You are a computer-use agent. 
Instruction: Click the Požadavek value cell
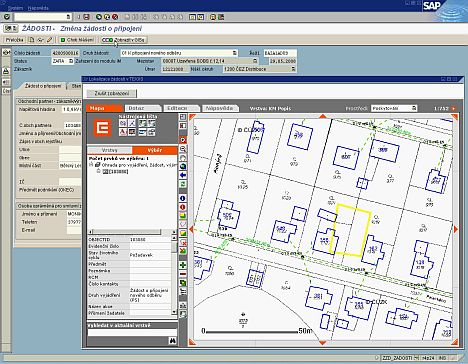[x=151, y=255]
